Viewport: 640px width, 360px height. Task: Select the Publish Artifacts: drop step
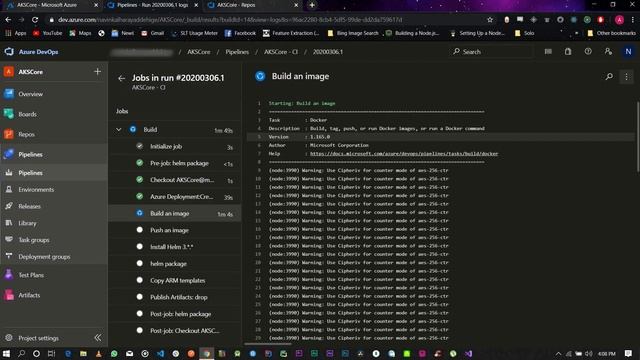(176, 297)
